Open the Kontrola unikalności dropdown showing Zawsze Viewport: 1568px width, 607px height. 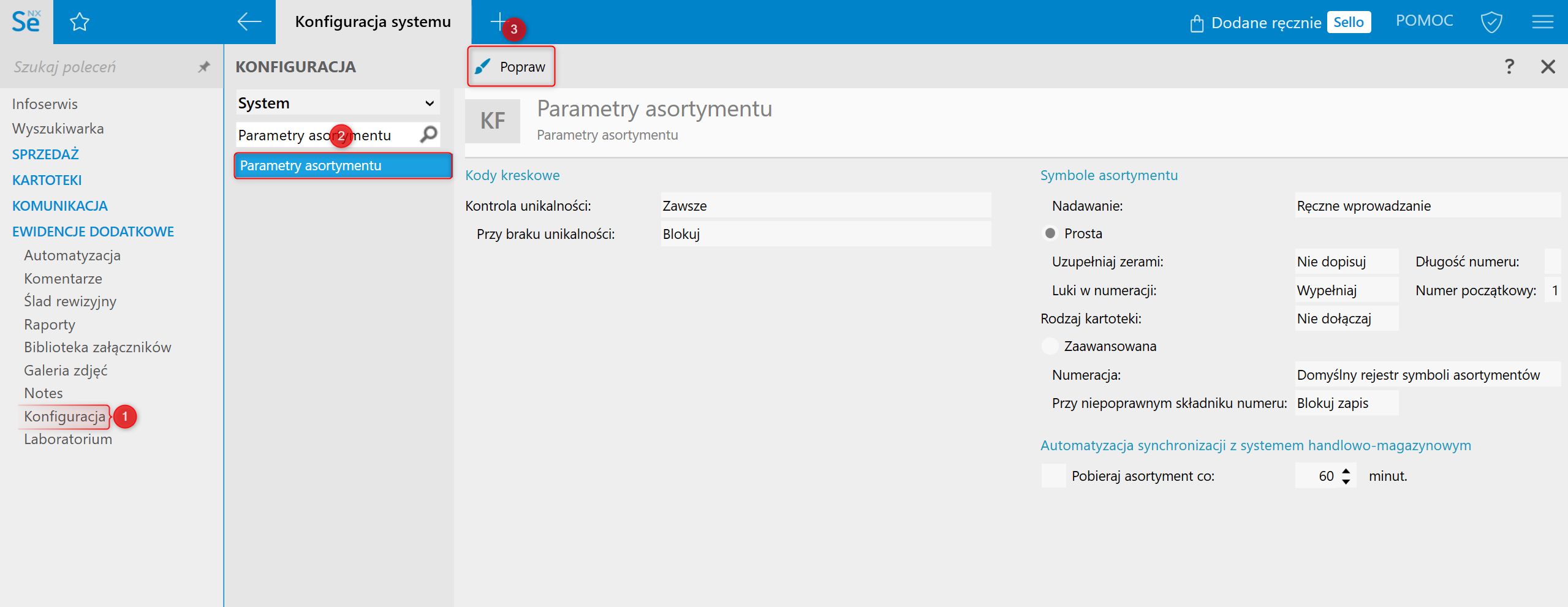(x=825, y=206)
